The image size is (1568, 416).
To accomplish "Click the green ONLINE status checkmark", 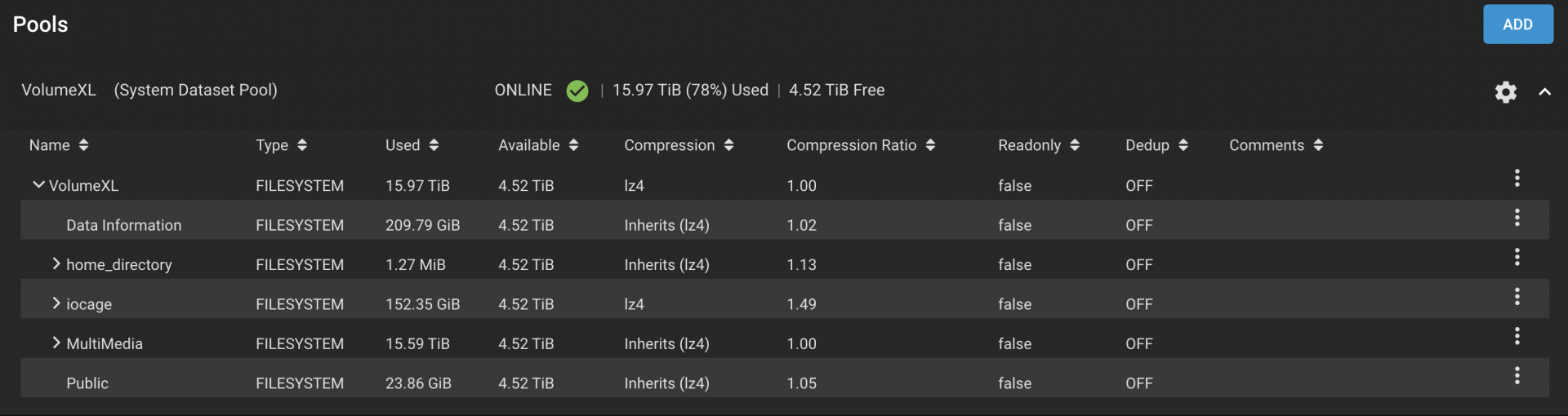I will 577,91.
